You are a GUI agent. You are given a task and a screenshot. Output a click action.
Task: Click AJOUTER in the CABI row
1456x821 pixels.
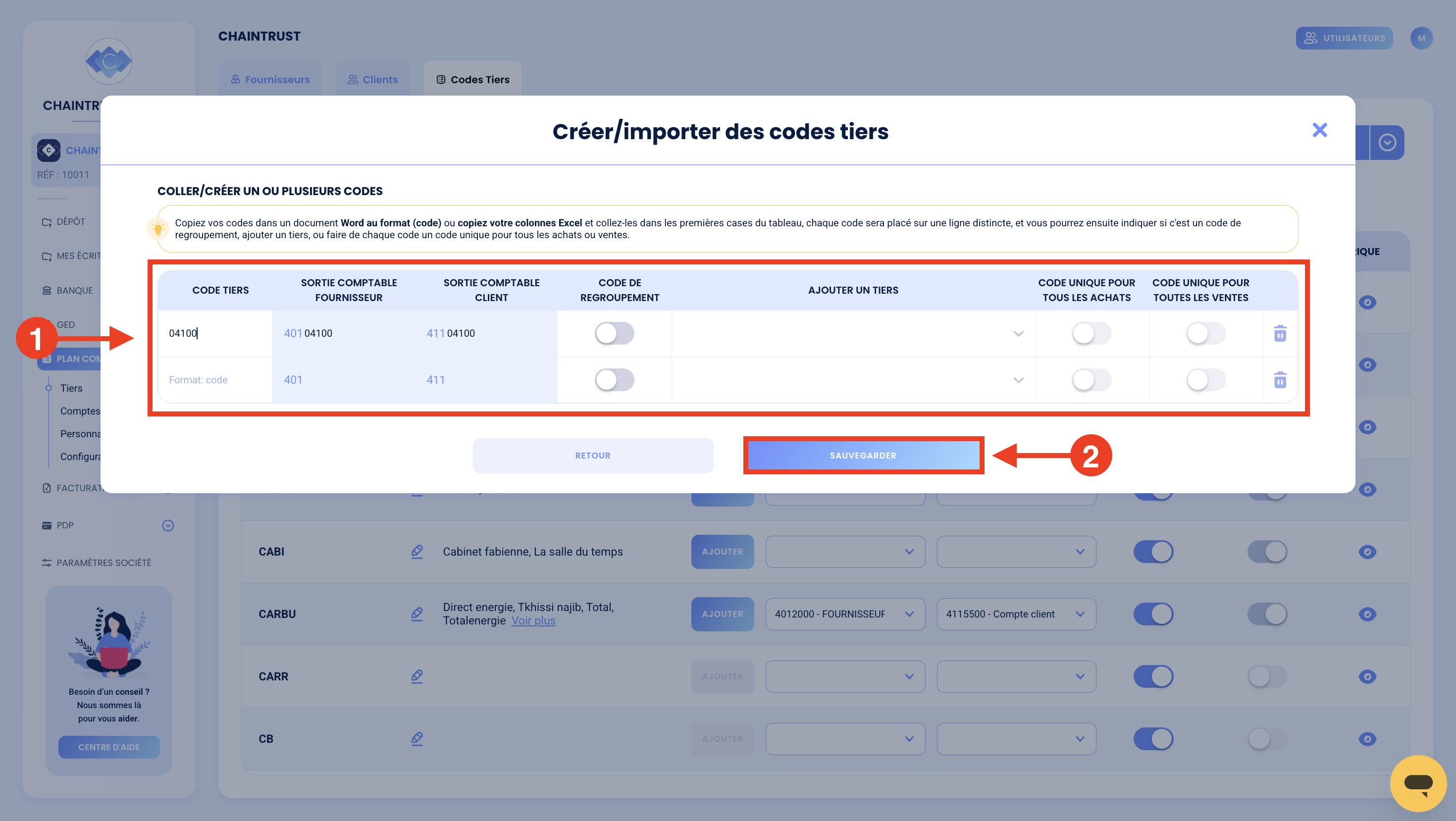point(722,551)
